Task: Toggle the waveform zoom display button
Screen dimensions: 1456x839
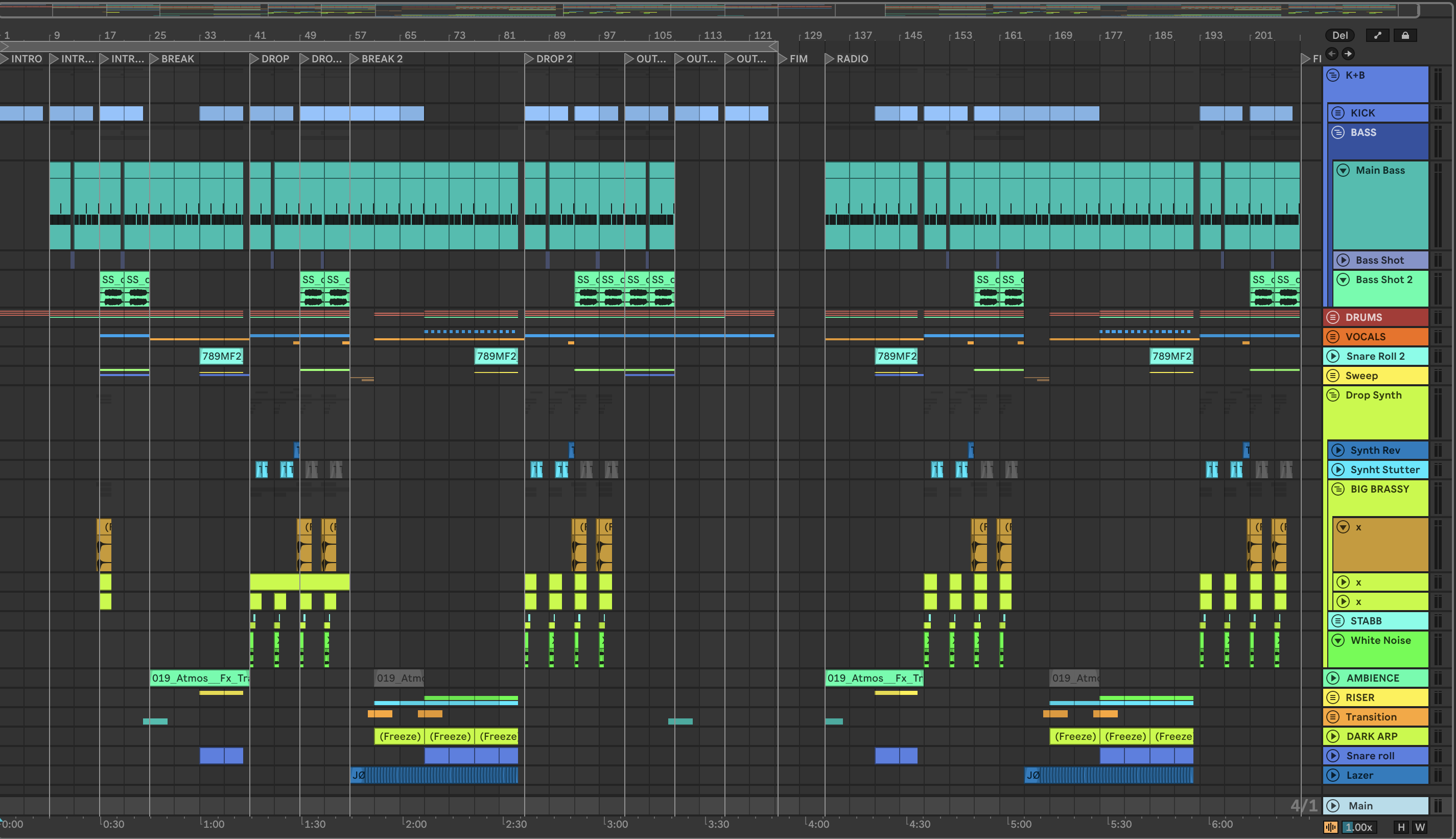Action: pyautogui.click(x=1330, y=827)
